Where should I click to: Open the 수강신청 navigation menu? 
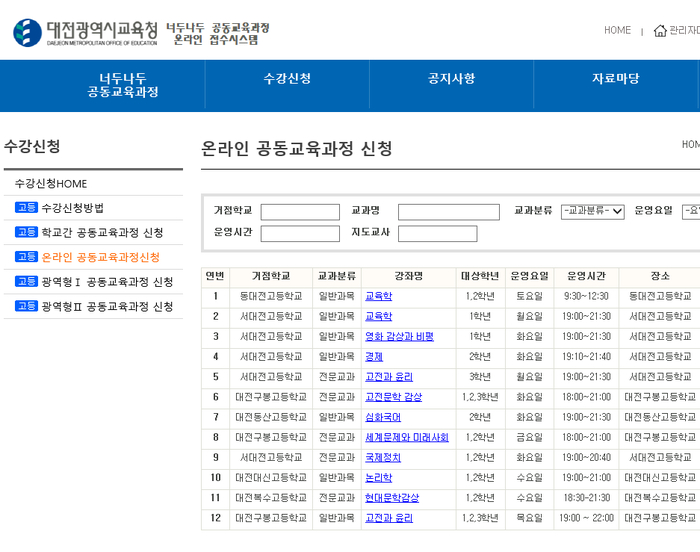[287, 79]
